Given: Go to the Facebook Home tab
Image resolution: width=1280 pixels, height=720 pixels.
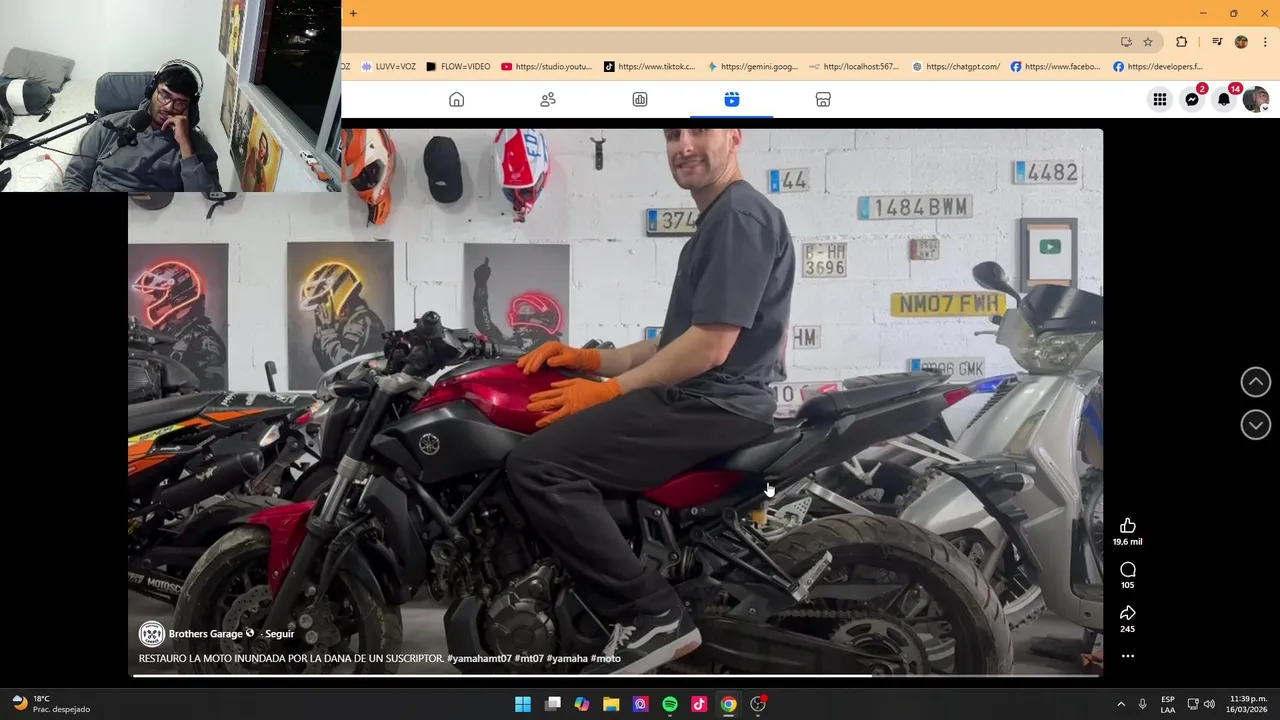Looking at the screenshot, I should pyautogui.click(x=456, y=99).
